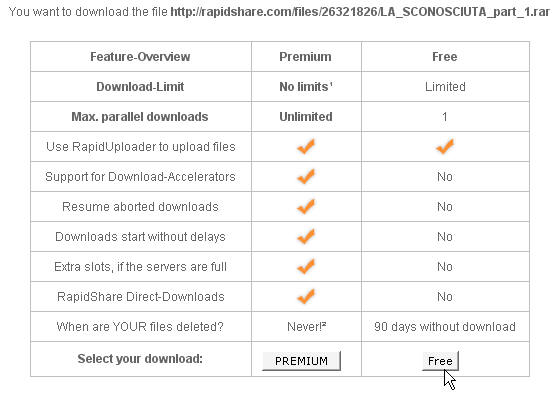
Task: Click the Free 'No' for Resume aborted downloads
Action: point(445,207)
